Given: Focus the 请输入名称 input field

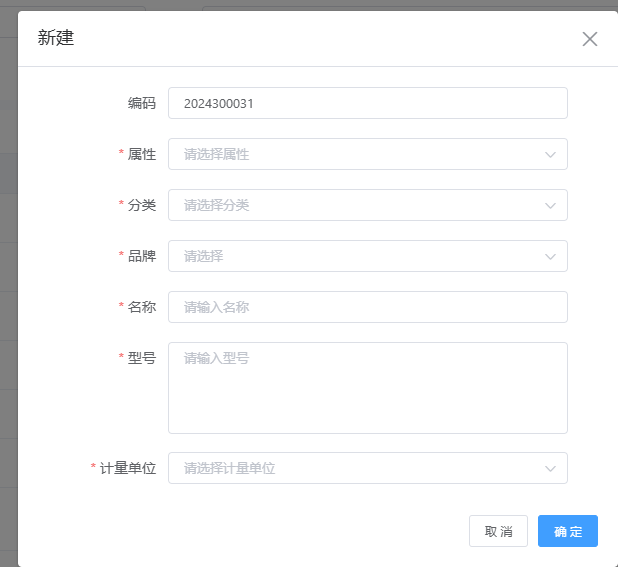Looking at the screenshot, I should point(367,307).
